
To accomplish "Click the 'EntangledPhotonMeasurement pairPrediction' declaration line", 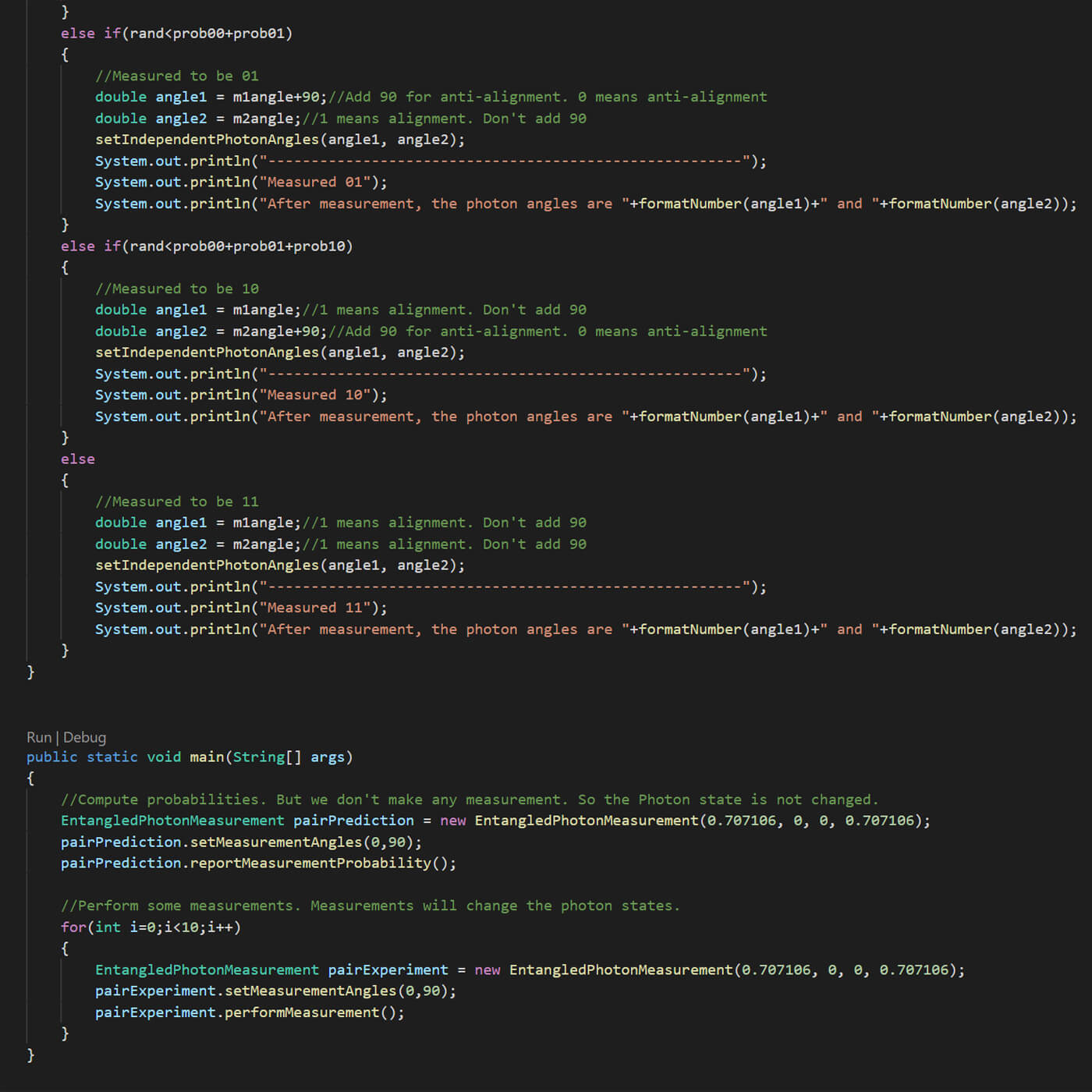I will click(x=495, y=821).
